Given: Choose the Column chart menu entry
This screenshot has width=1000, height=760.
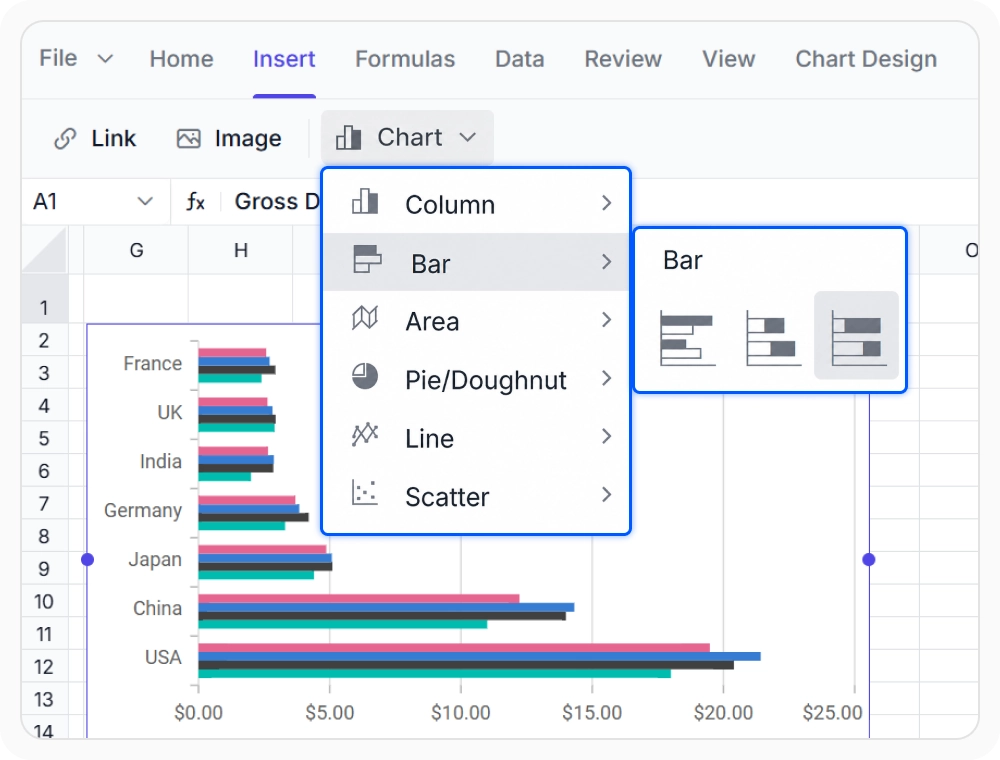Looking at the screenshot, I should tap(476, 204).
